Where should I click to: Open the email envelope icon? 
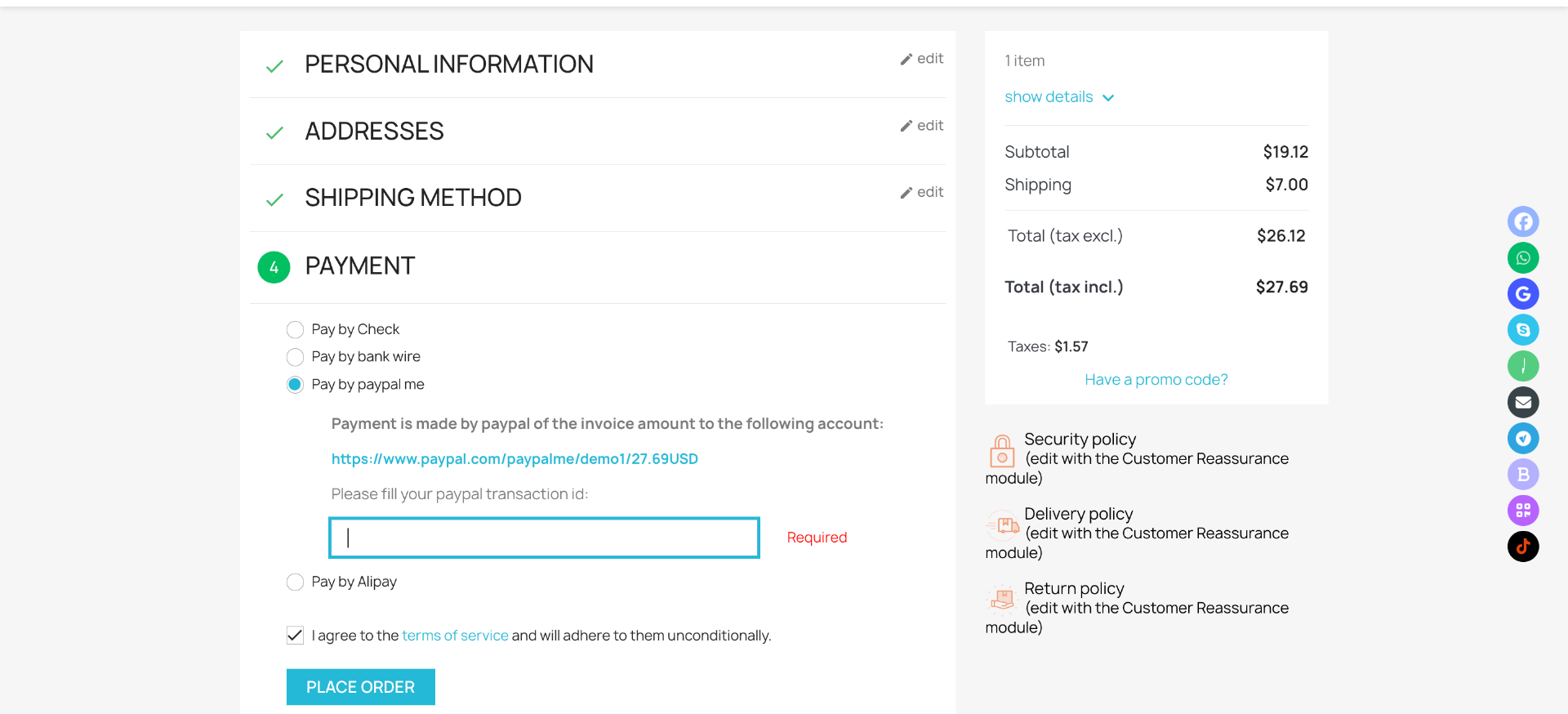[x=1523, y=402]
